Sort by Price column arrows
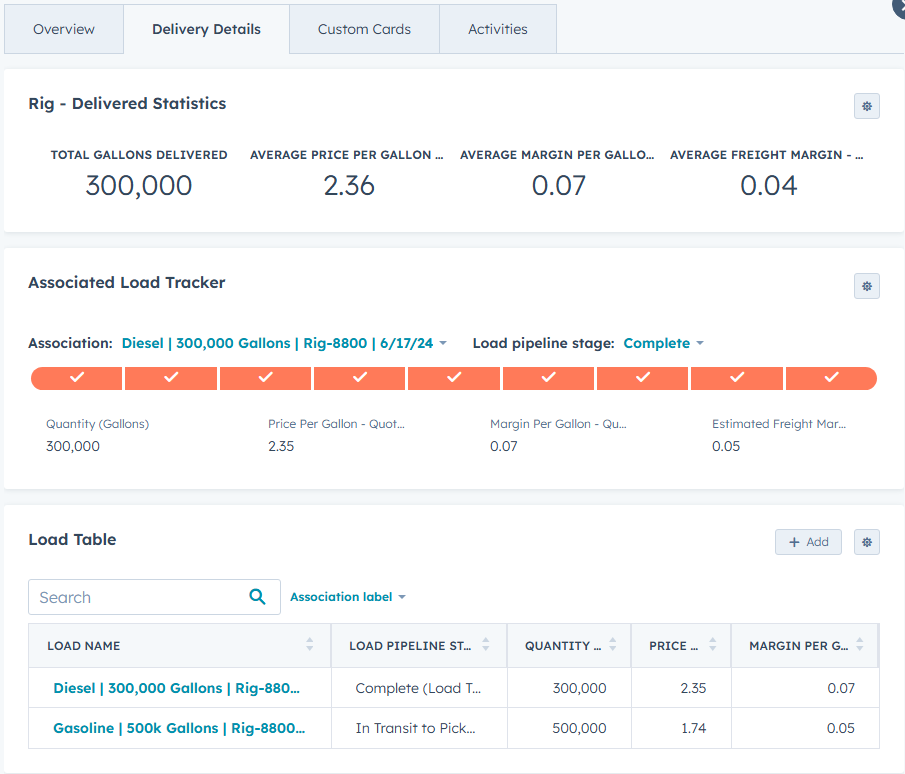This screenshot has width=905, height=774. [x=712, y=645]
